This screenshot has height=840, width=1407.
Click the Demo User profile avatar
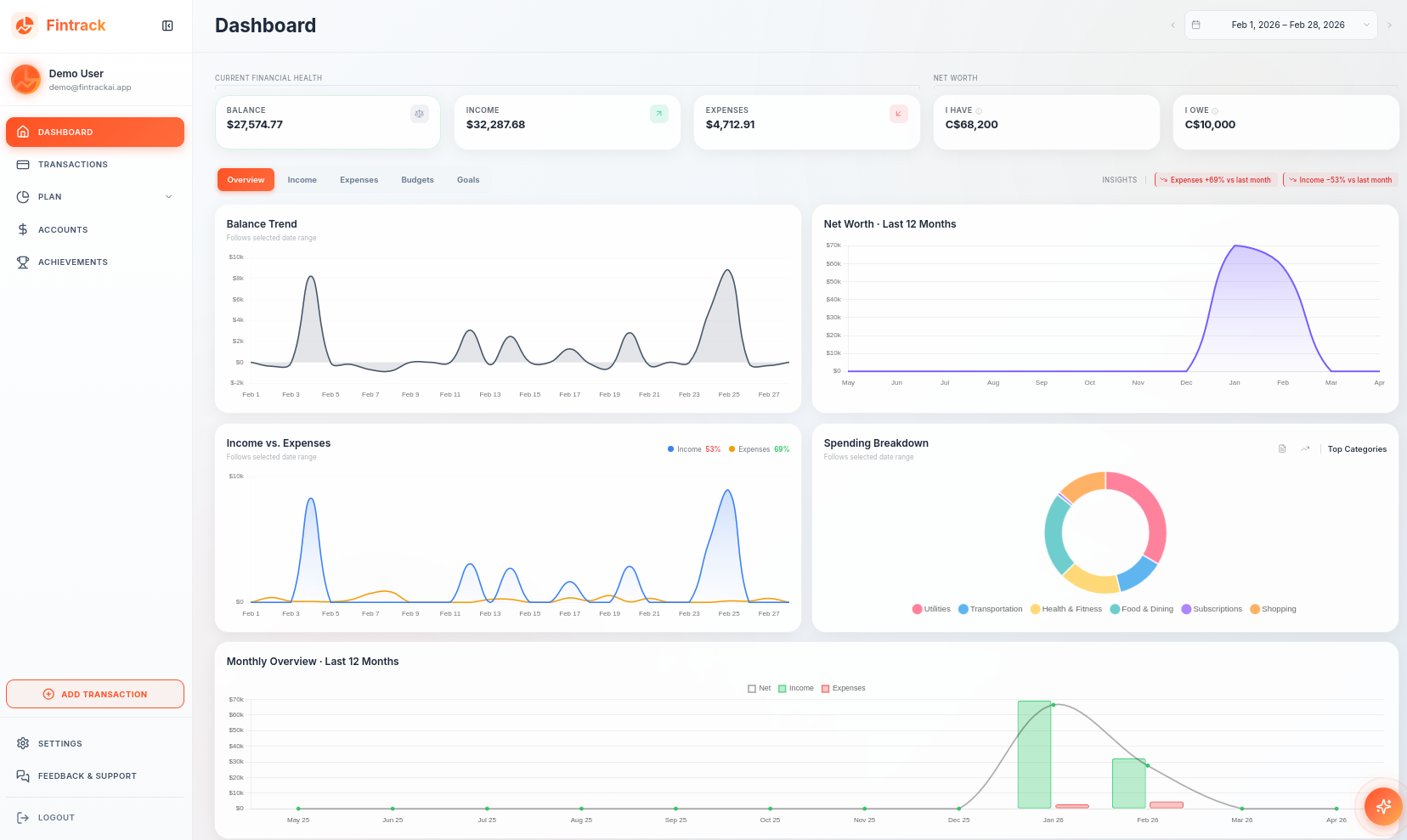point(25,79)
